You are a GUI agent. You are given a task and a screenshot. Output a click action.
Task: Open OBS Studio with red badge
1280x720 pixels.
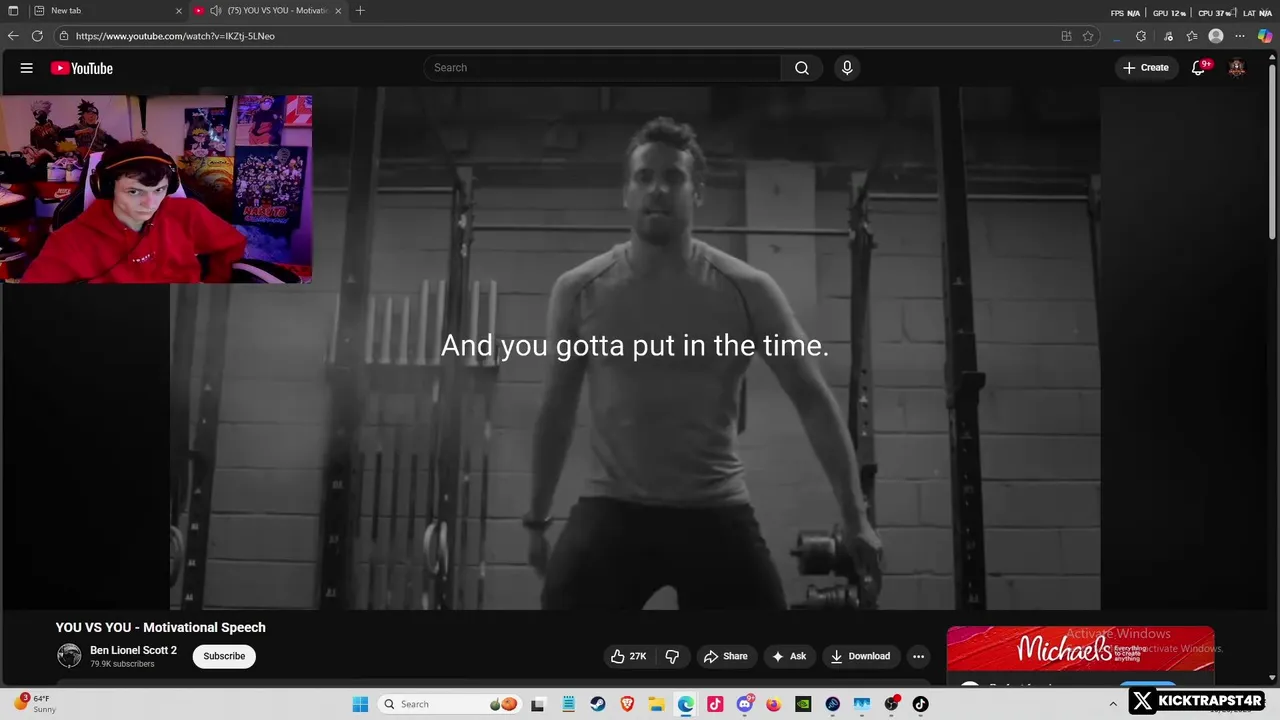[892, 704]
